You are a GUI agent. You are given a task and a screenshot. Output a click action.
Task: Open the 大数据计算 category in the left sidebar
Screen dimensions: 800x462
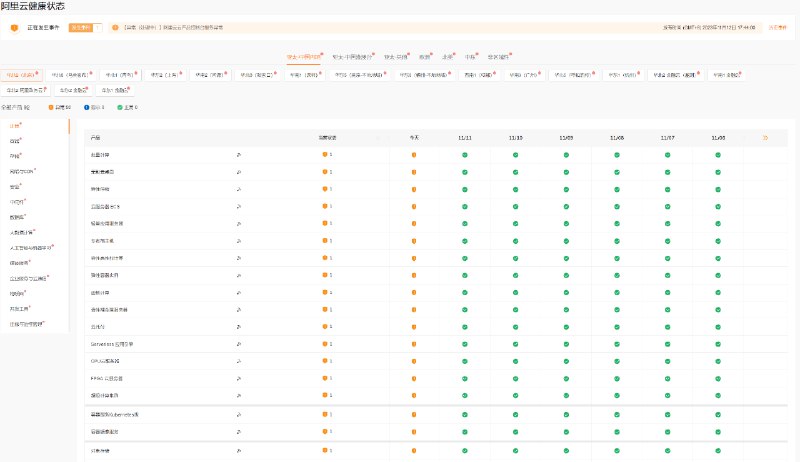pos(22,233)
